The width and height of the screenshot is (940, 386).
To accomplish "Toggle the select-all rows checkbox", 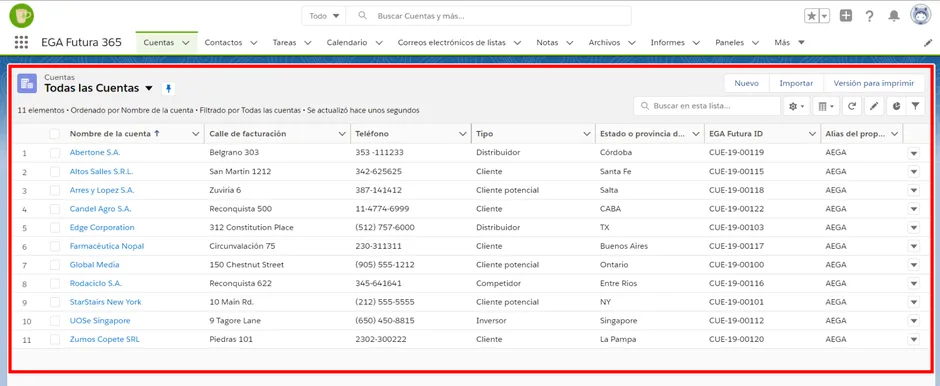I will tap(55, 134).
